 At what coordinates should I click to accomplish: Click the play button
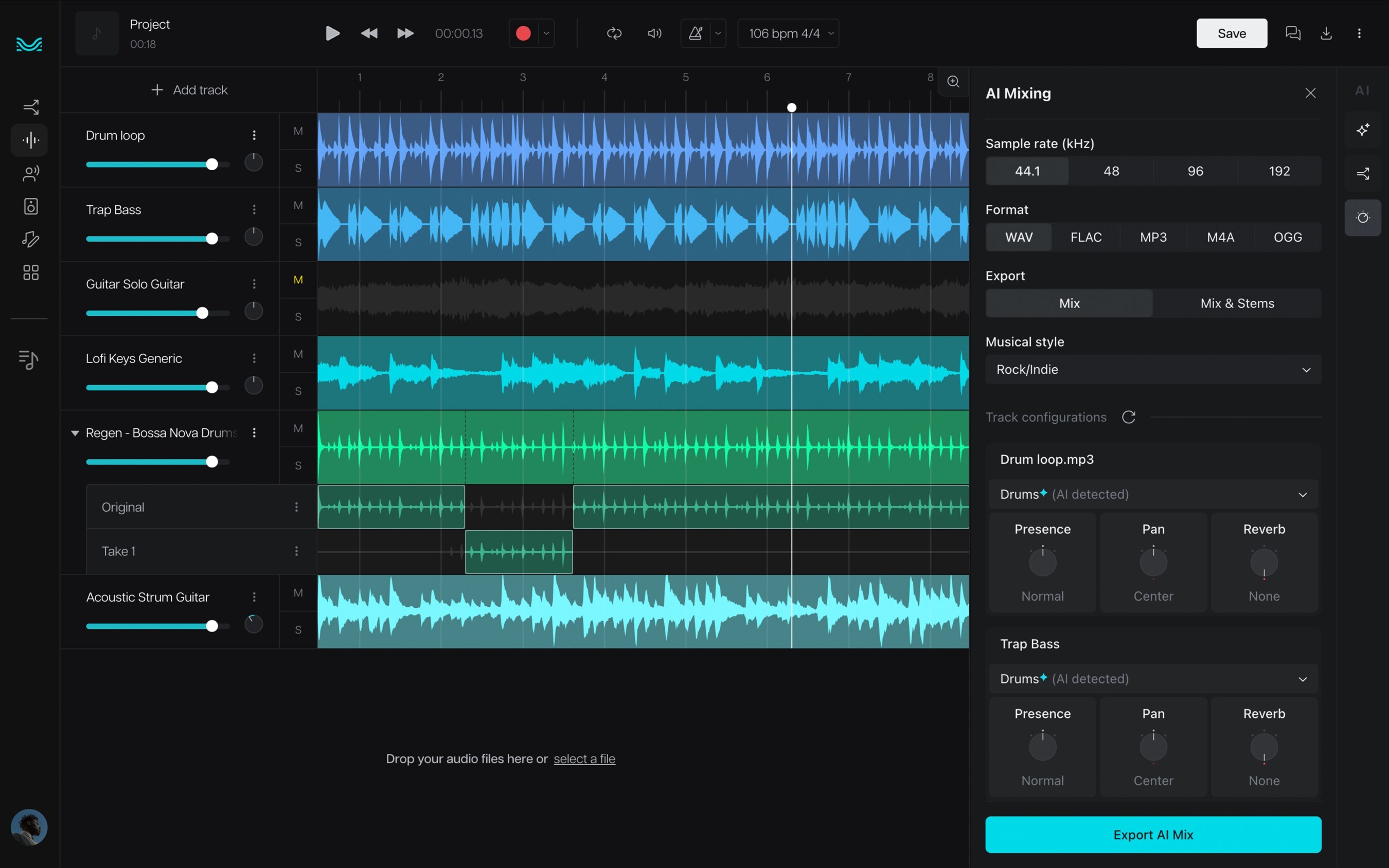pyautogui.click(x=332, y=33)
